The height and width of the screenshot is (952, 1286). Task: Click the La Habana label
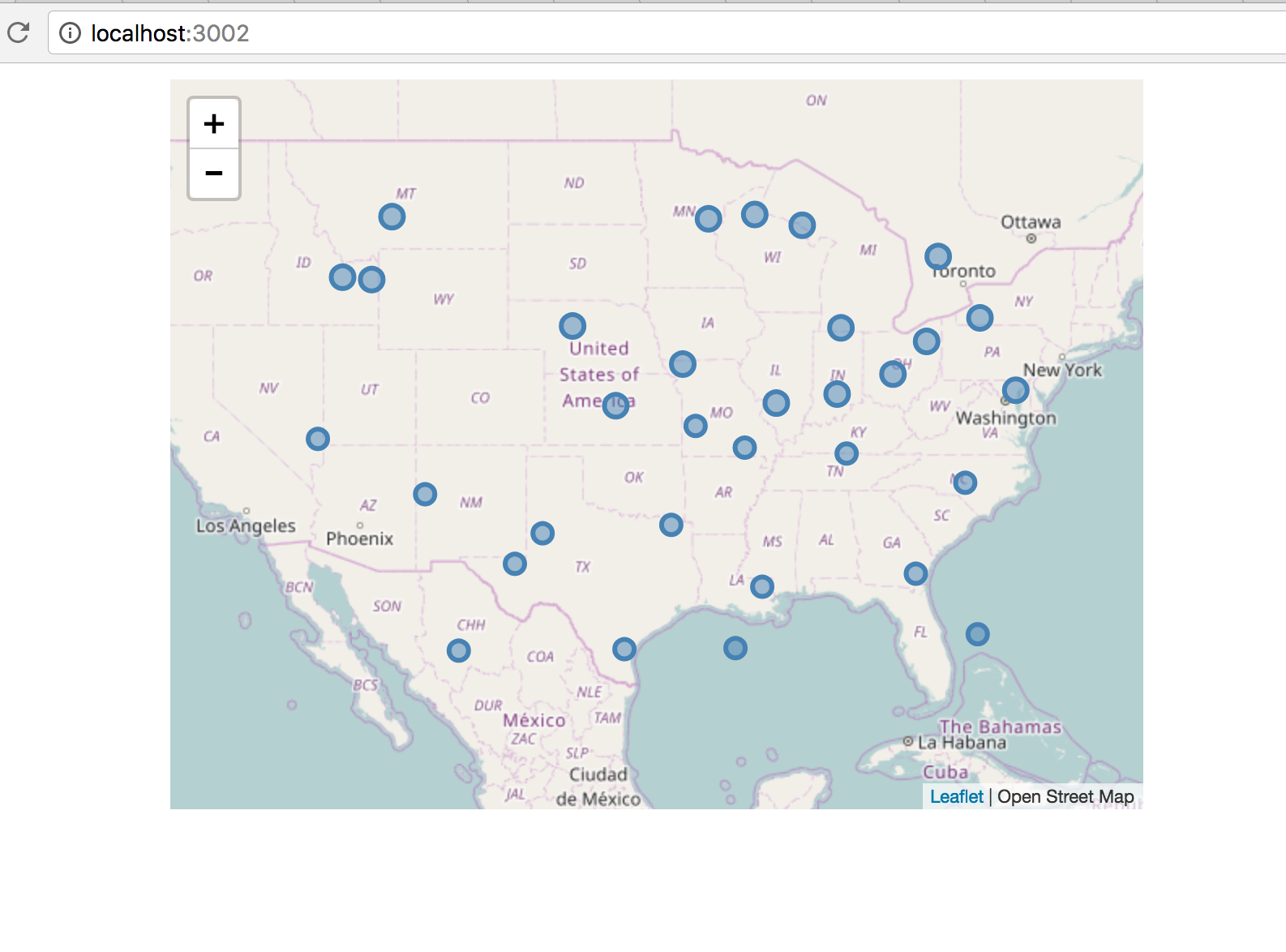(x=962, y=742)
